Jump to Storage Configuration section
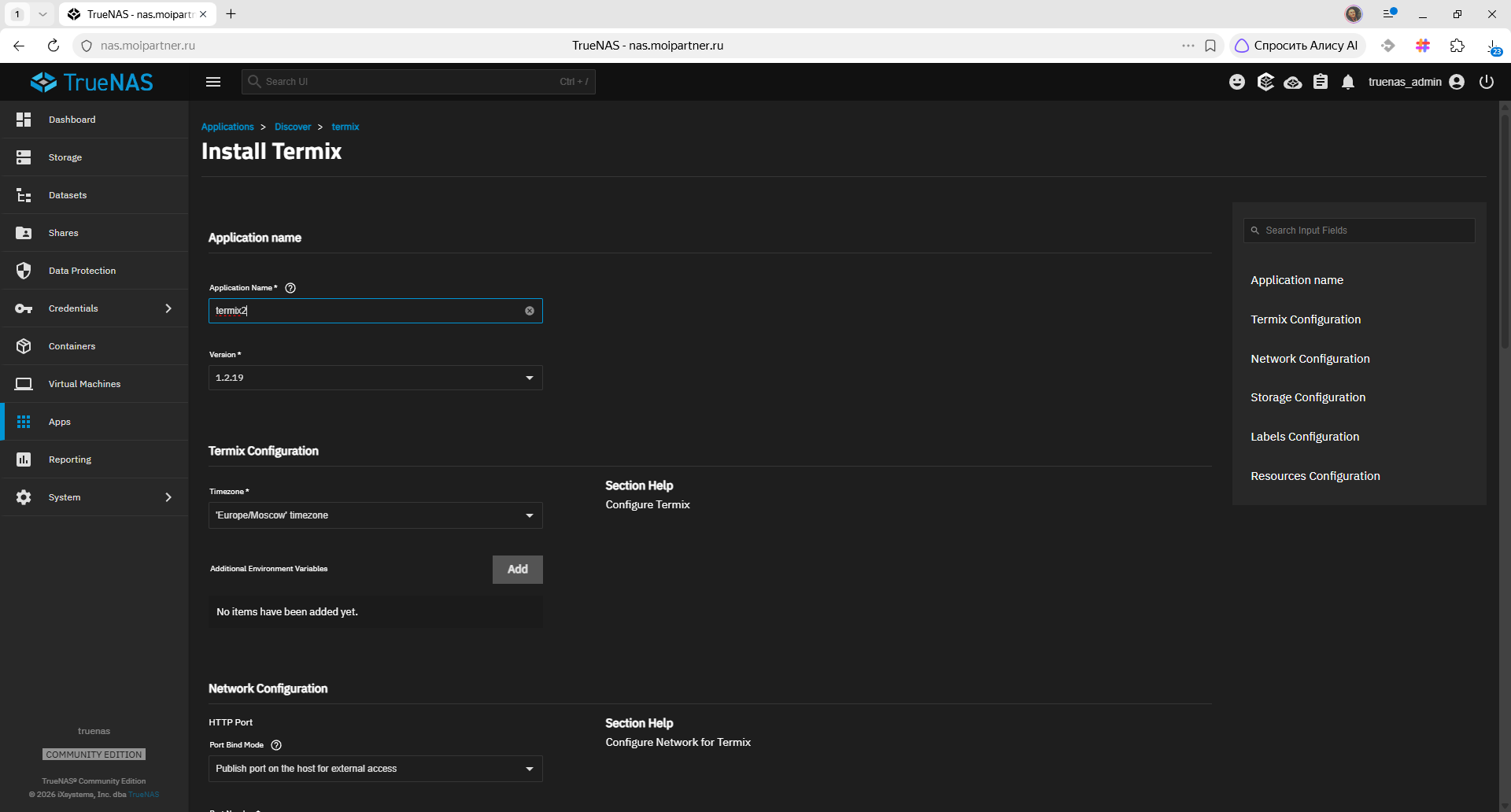 coord(1308,397)
